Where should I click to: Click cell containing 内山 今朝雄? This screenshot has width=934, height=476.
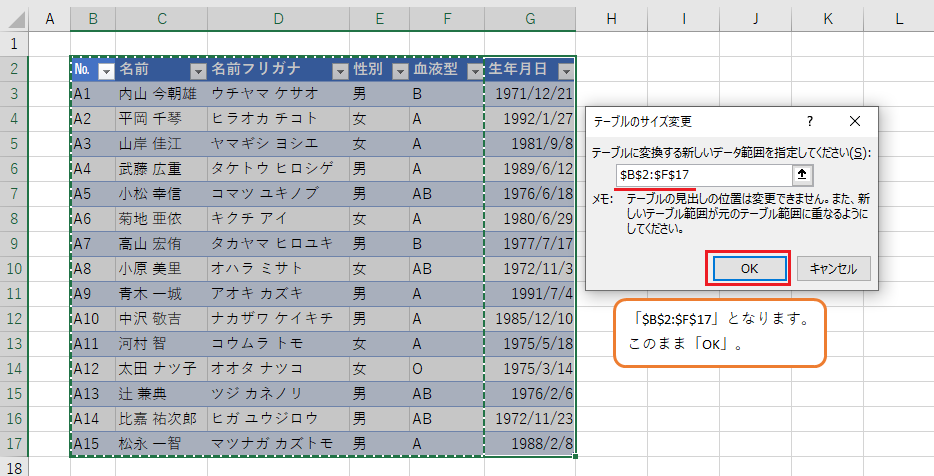pyautogui.click(x=161, y=94)
